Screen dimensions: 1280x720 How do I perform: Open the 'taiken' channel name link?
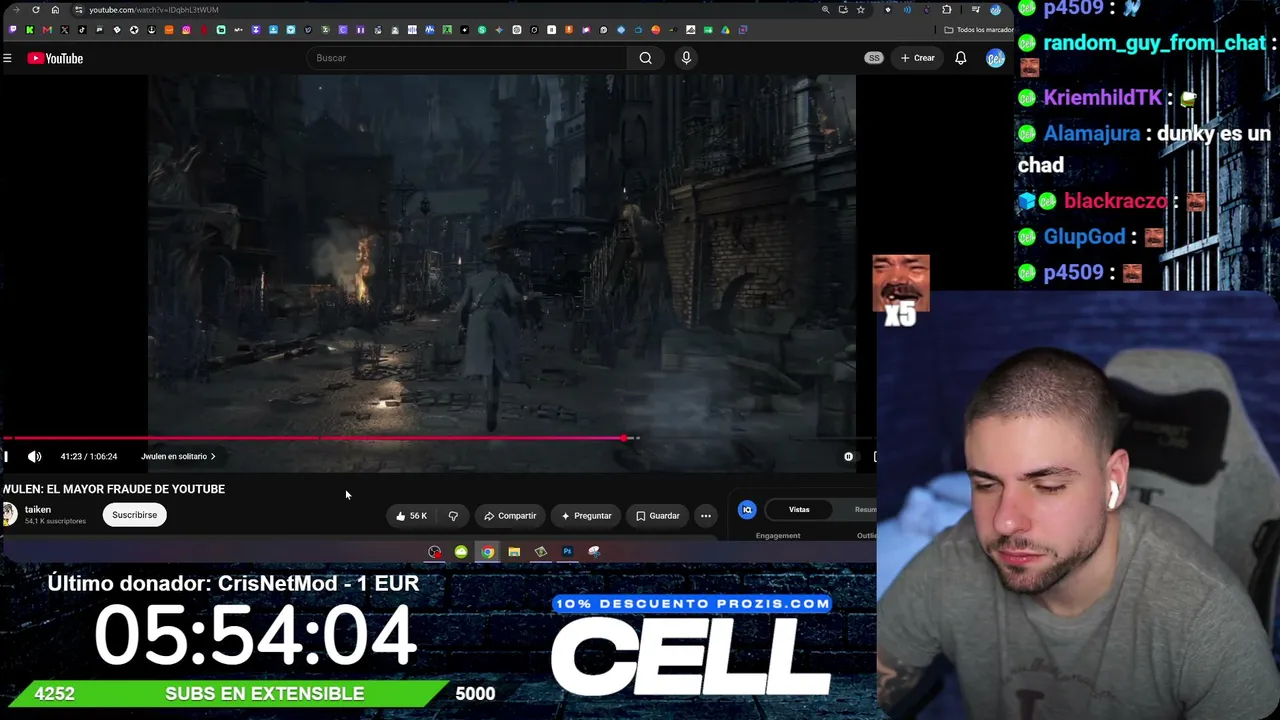pos(38,510)
